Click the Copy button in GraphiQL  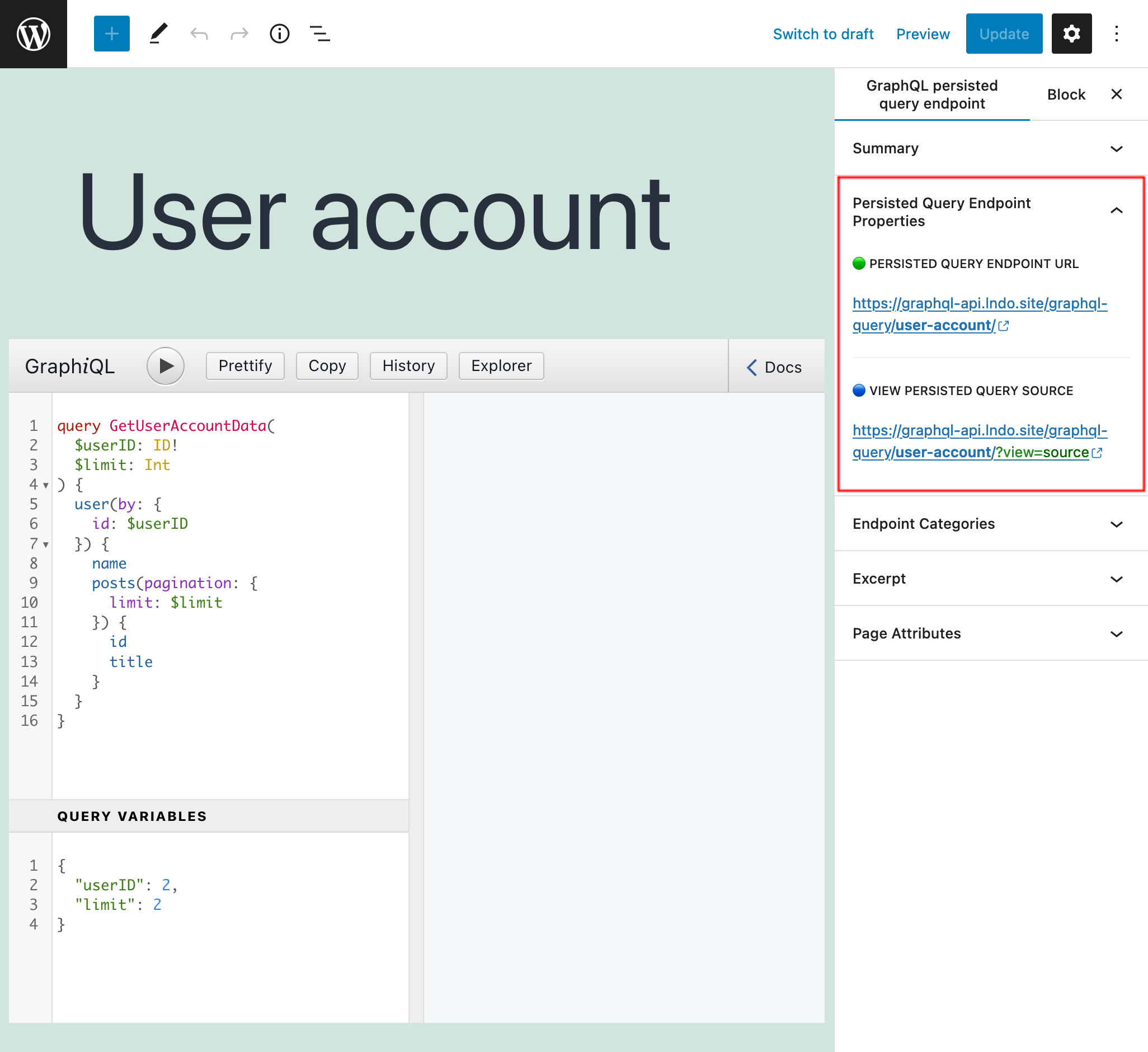[327, 365]
